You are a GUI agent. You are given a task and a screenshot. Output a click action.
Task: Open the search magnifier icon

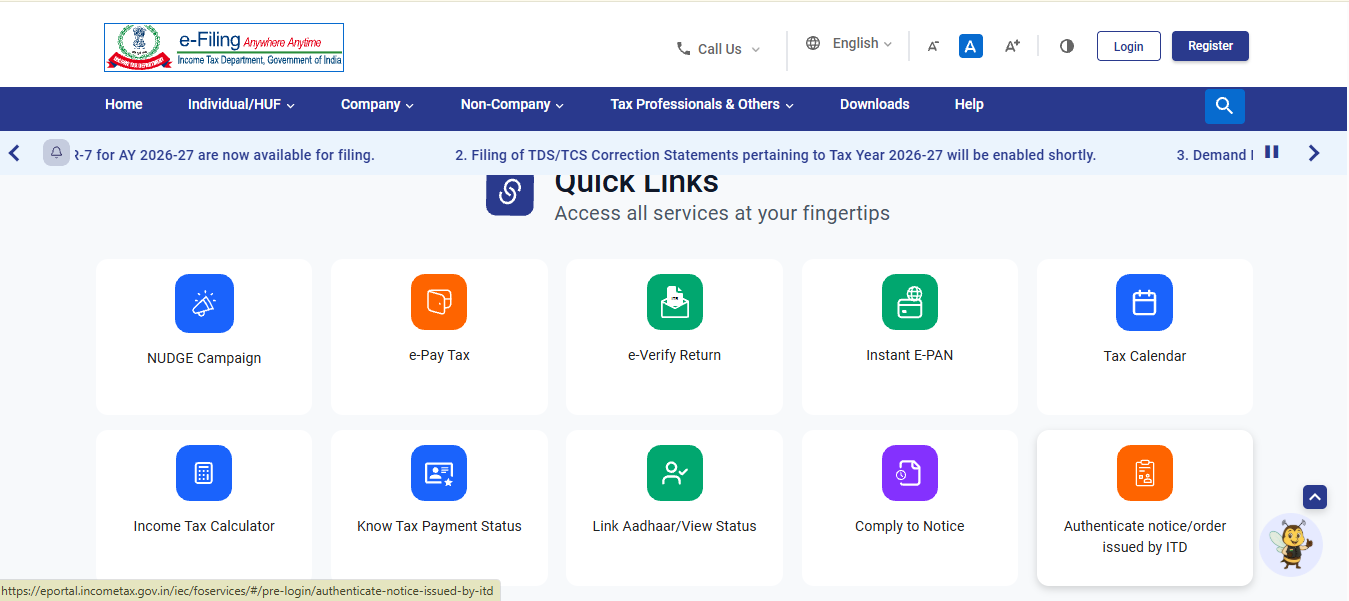pos(1225,106)
